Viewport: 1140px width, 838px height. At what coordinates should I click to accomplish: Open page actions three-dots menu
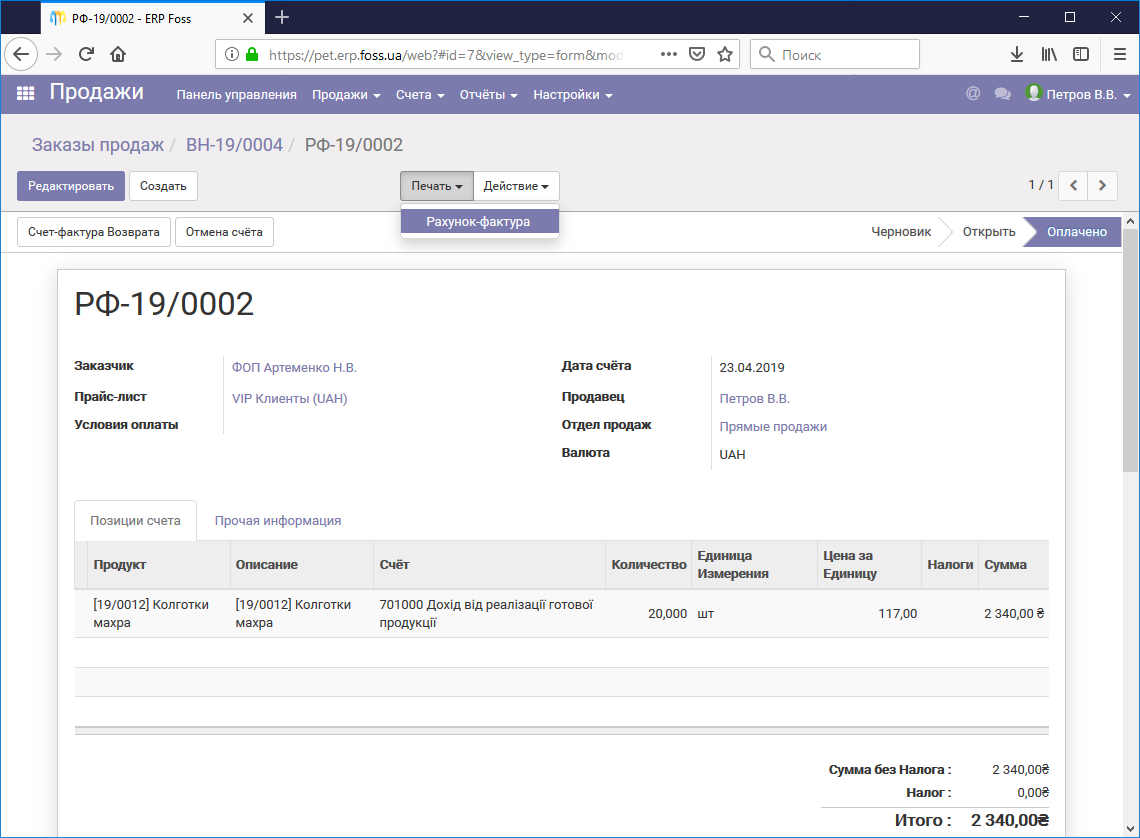click(x=668, y=54)
